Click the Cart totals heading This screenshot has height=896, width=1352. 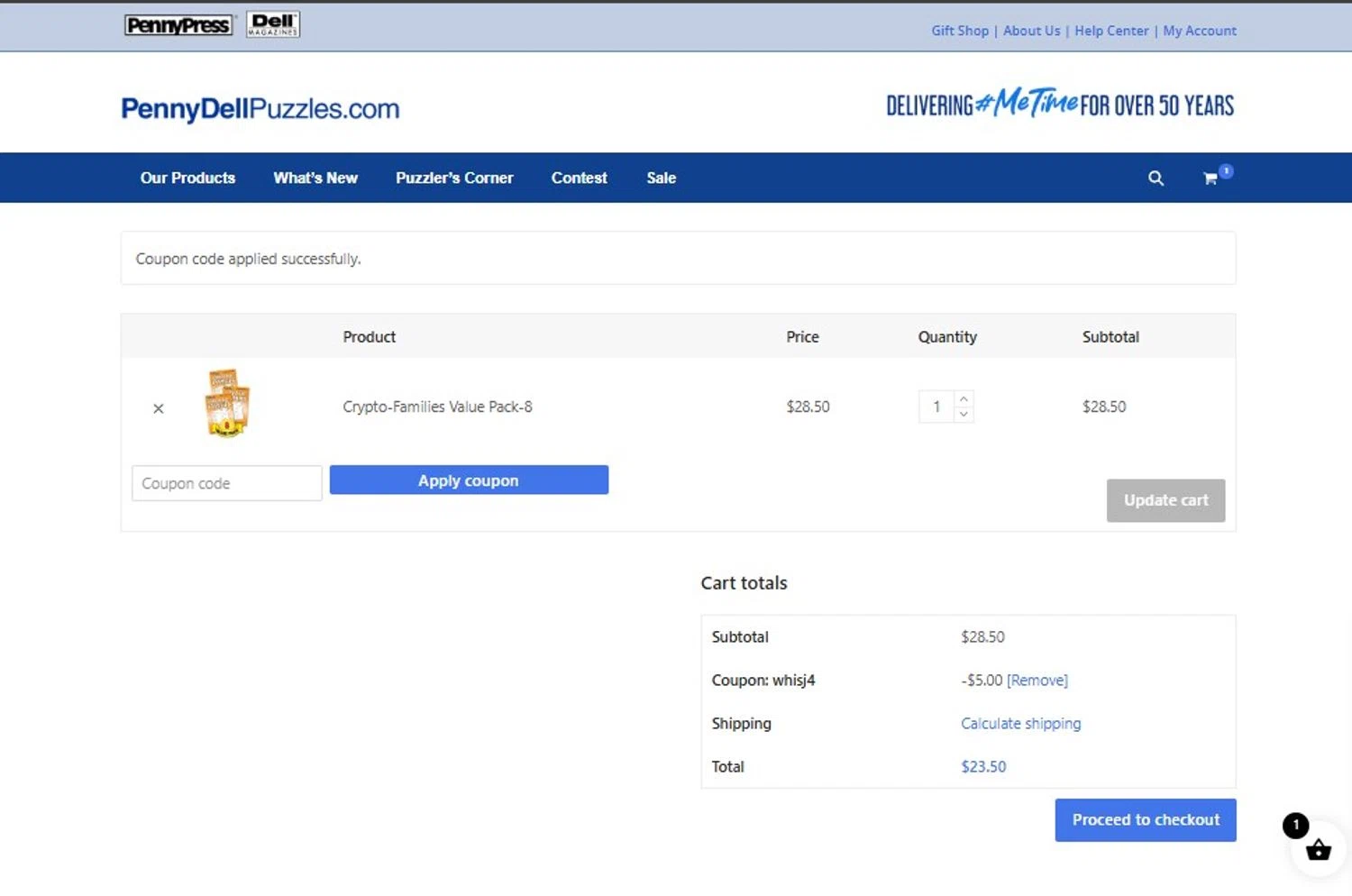(744, 583)
